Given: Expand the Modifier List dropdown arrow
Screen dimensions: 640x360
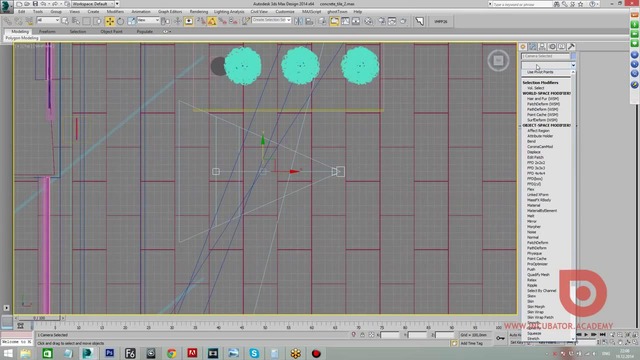Looking at the screenshot, I should click(x=573, y=65).
